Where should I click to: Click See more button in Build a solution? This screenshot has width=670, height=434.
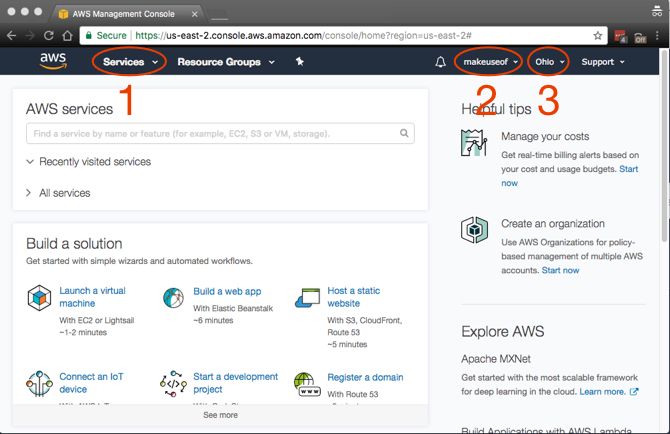220,414
